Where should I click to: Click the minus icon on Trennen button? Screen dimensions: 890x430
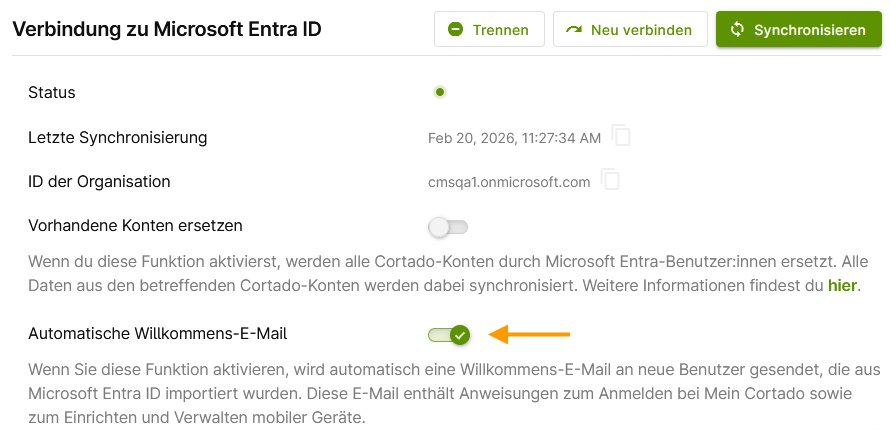pos(455,30)
